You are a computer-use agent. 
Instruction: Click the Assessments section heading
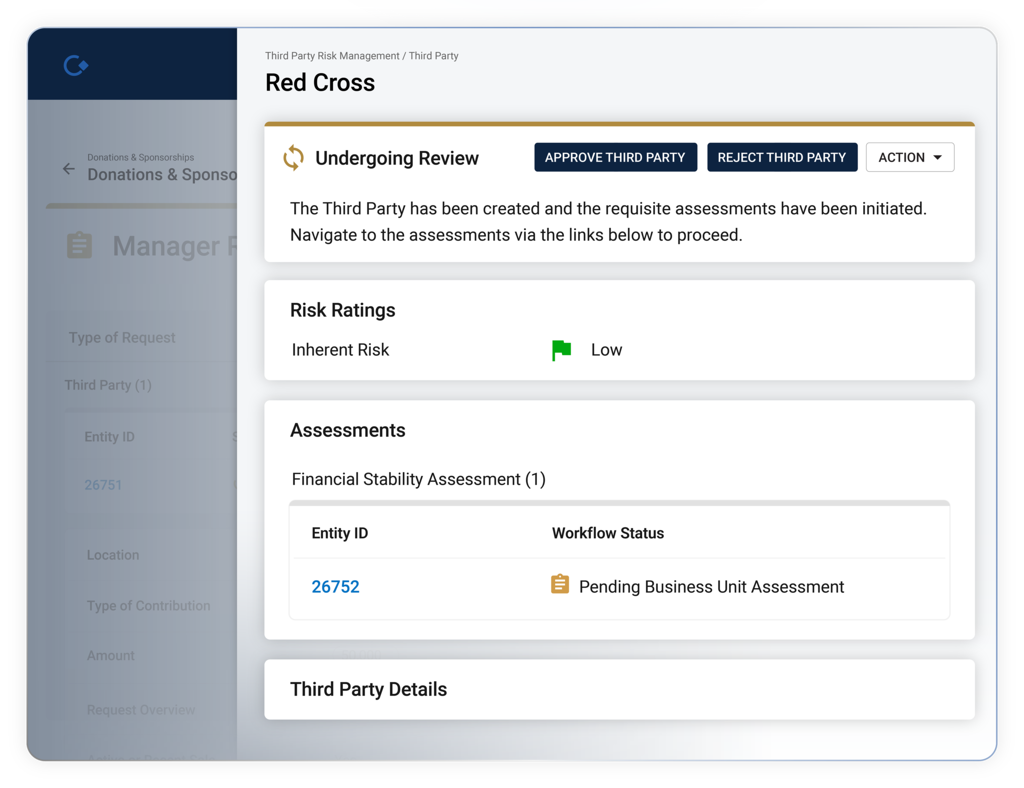coord(347,430)
